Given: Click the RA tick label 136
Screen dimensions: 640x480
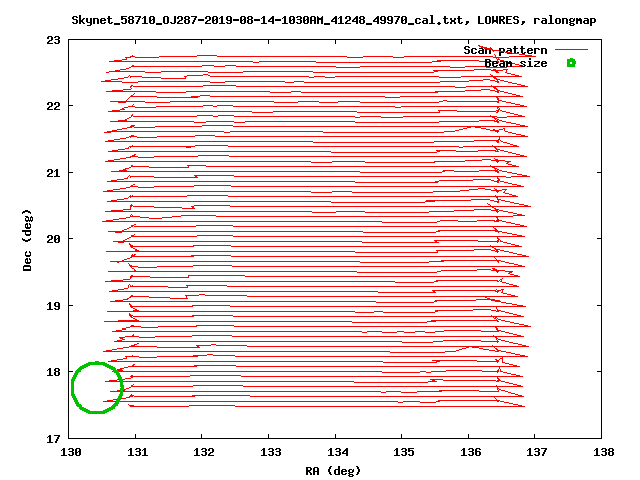Looking at the screenshot, I should [471, 452].
